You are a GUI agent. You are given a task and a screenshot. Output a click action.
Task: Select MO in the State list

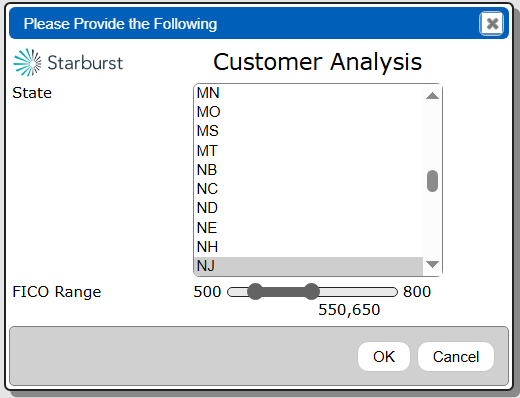pos(308,112)
